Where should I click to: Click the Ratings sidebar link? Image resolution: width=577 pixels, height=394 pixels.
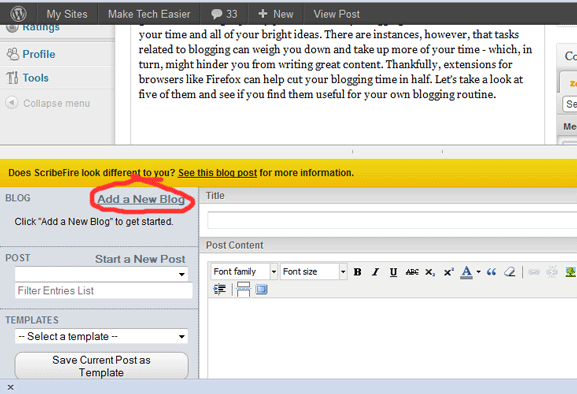point(41,28)
